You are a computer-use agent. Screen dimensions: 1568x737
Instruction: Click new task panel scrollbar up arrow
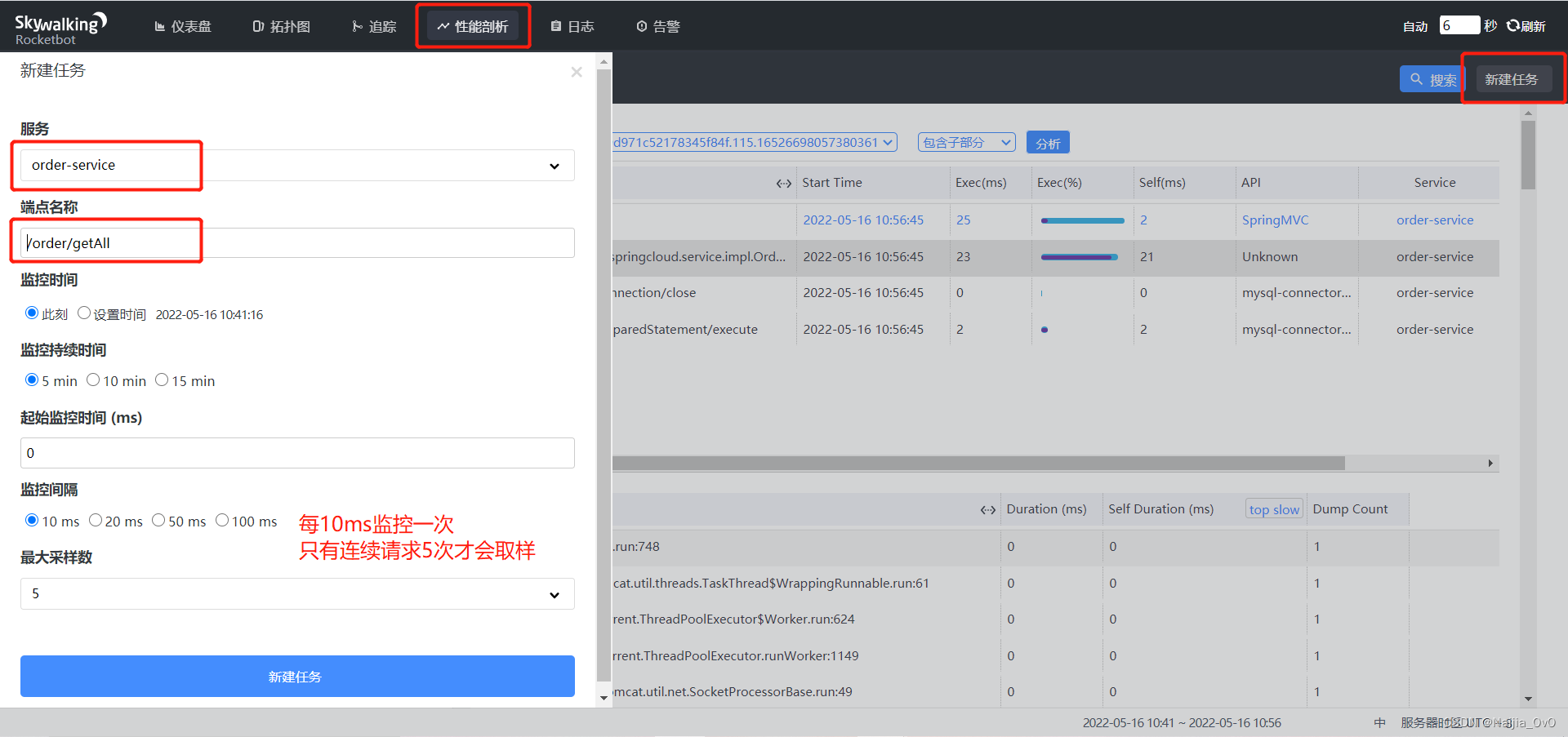click(x=604, y=61)
